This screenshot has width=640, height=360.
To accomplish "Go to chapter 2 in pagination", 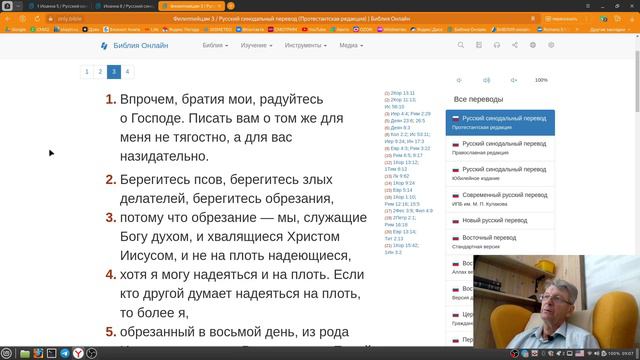I will 100,72.
